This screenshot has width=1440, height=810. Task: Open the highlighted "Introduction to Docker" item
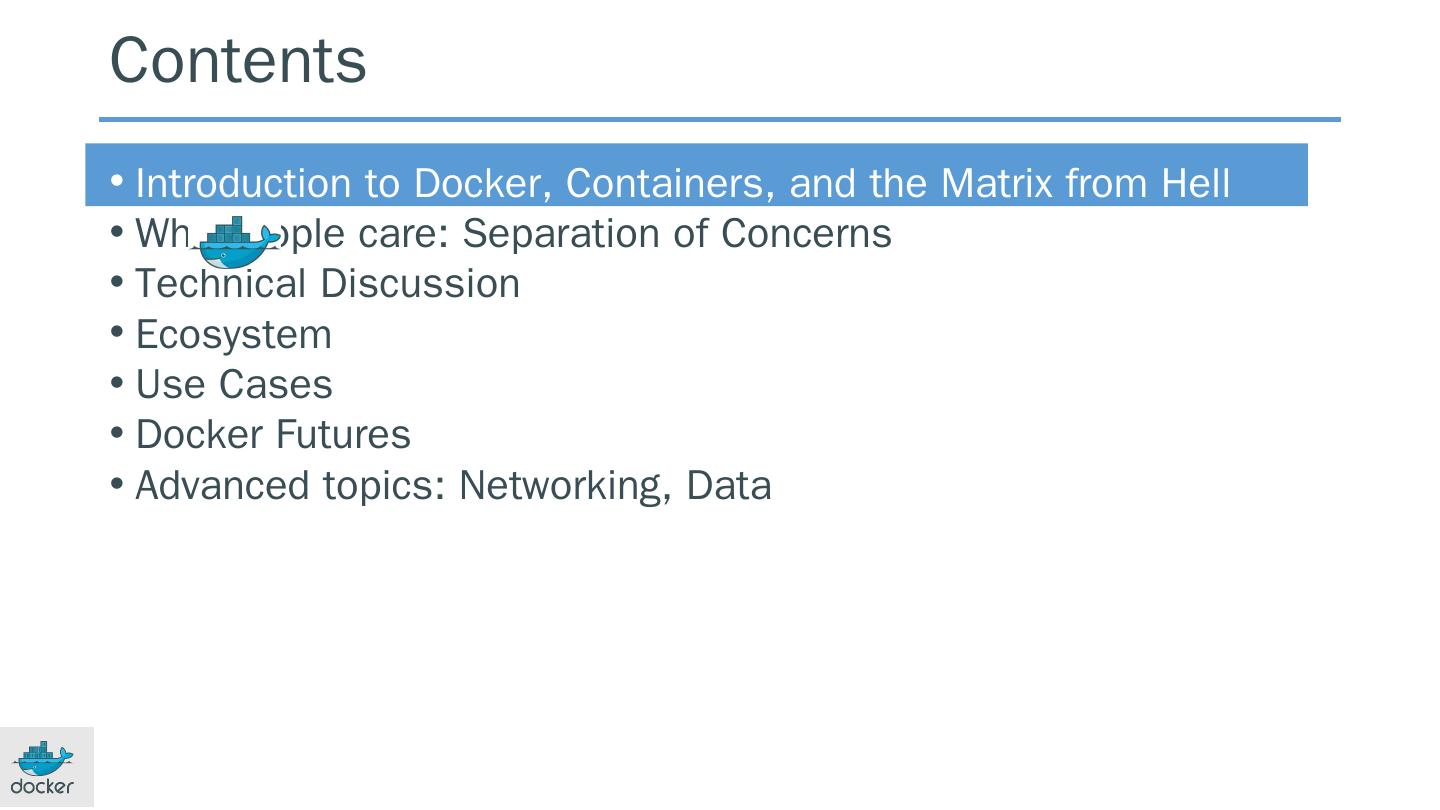point(682,184)
